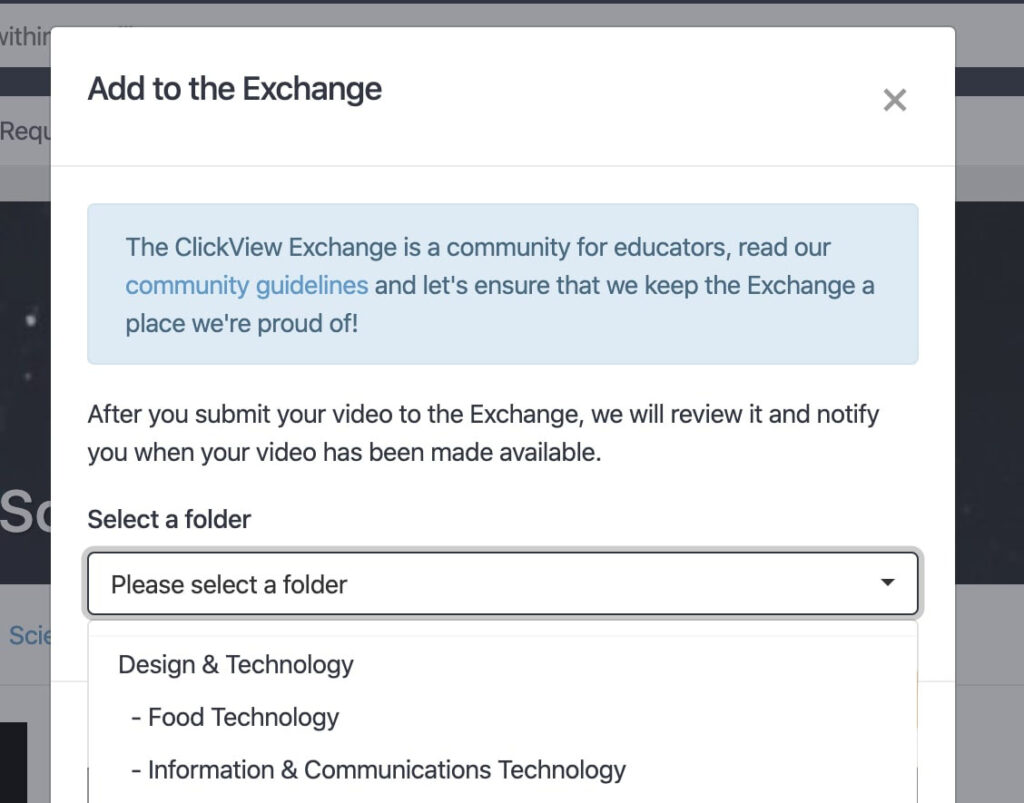
Task: Click the large Sc heading behind dialog
Action: tap(25, 512)
